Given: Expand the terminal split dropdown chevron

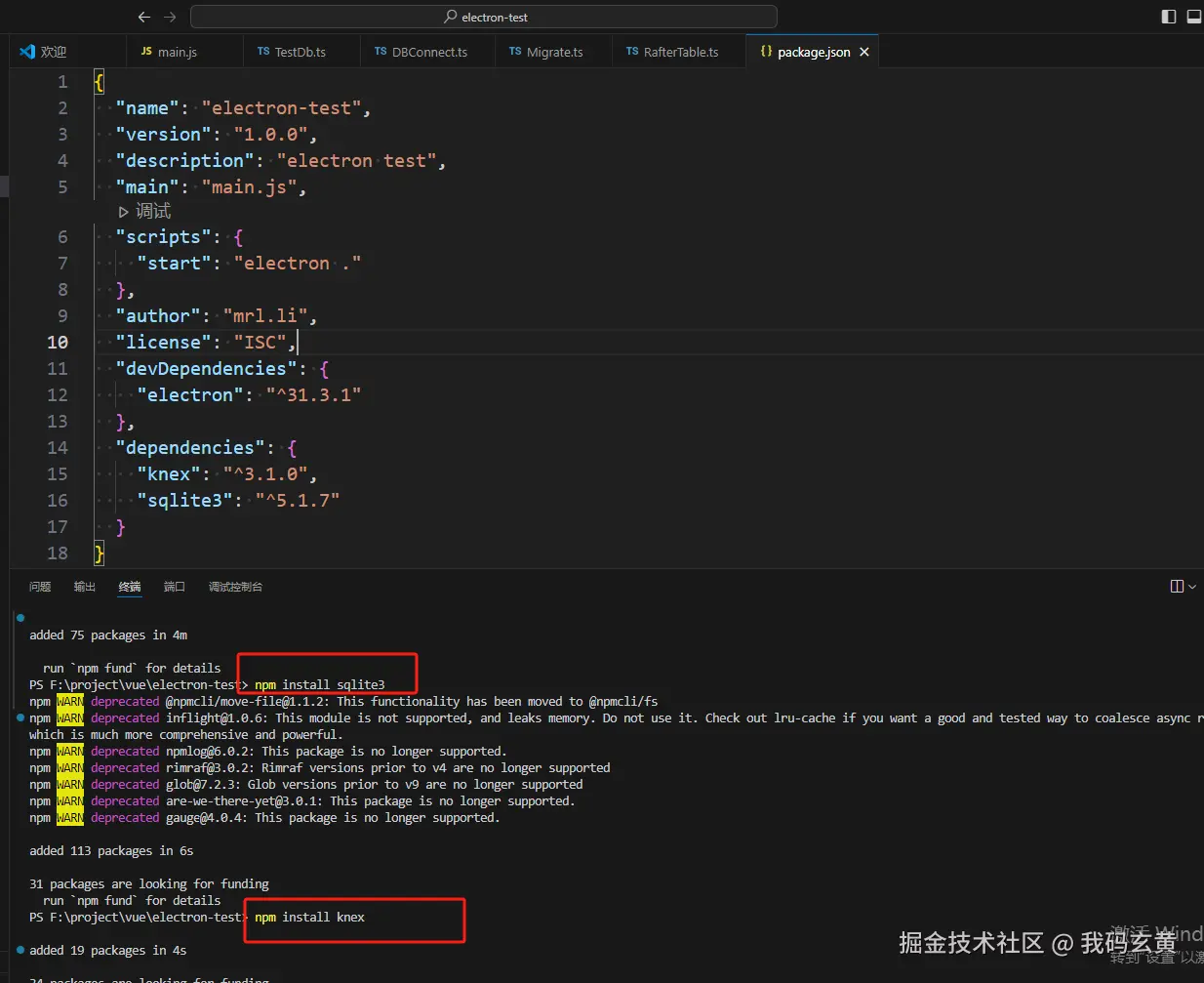Looking at the screenshot, I should pyautogui.click(x=1192, y=587).
